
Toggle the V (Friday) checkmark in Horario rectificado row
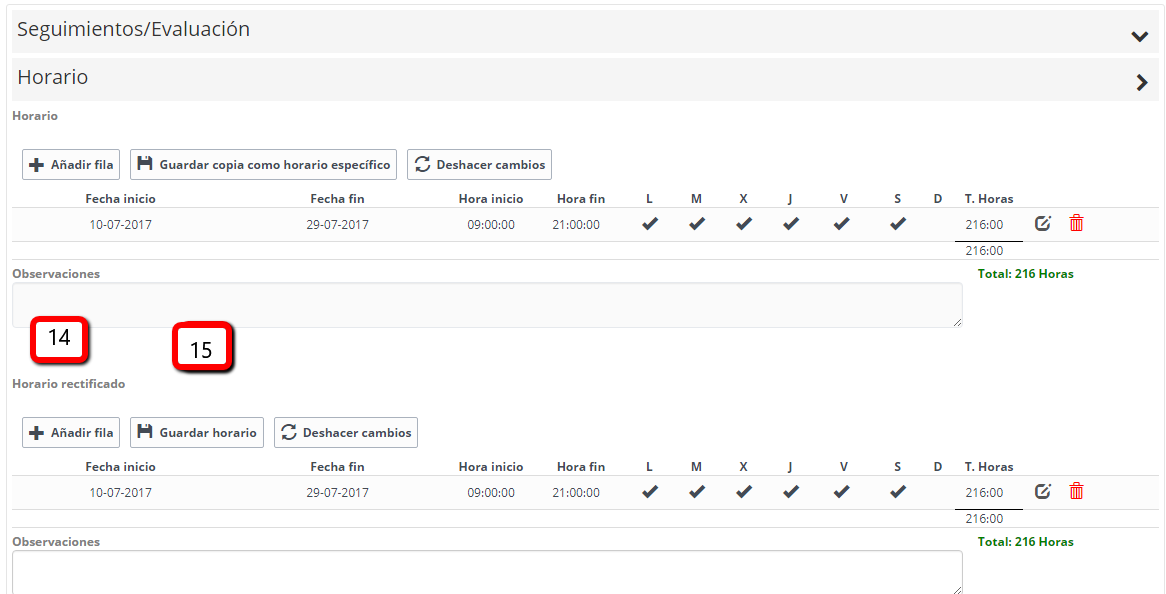click(842, 492)
